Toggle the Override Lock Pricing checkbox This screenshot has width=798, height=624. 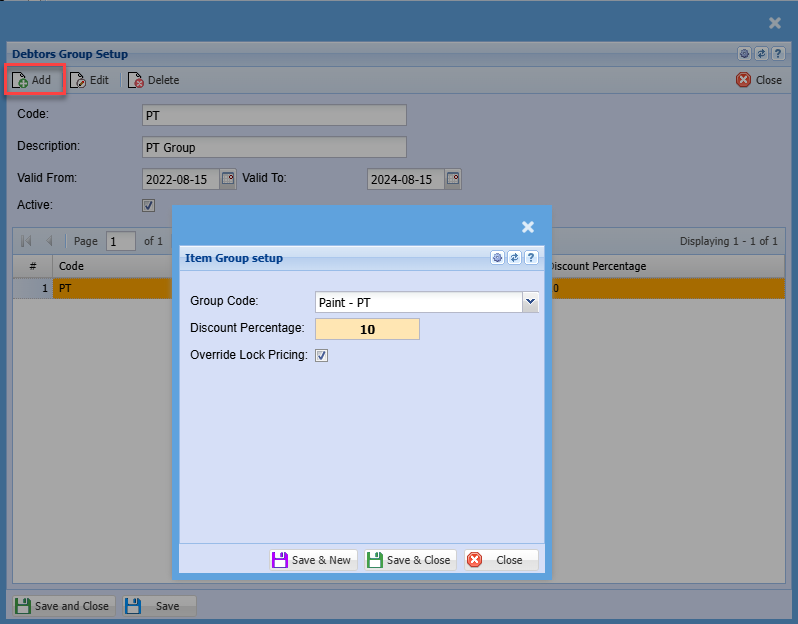(322, 355)
